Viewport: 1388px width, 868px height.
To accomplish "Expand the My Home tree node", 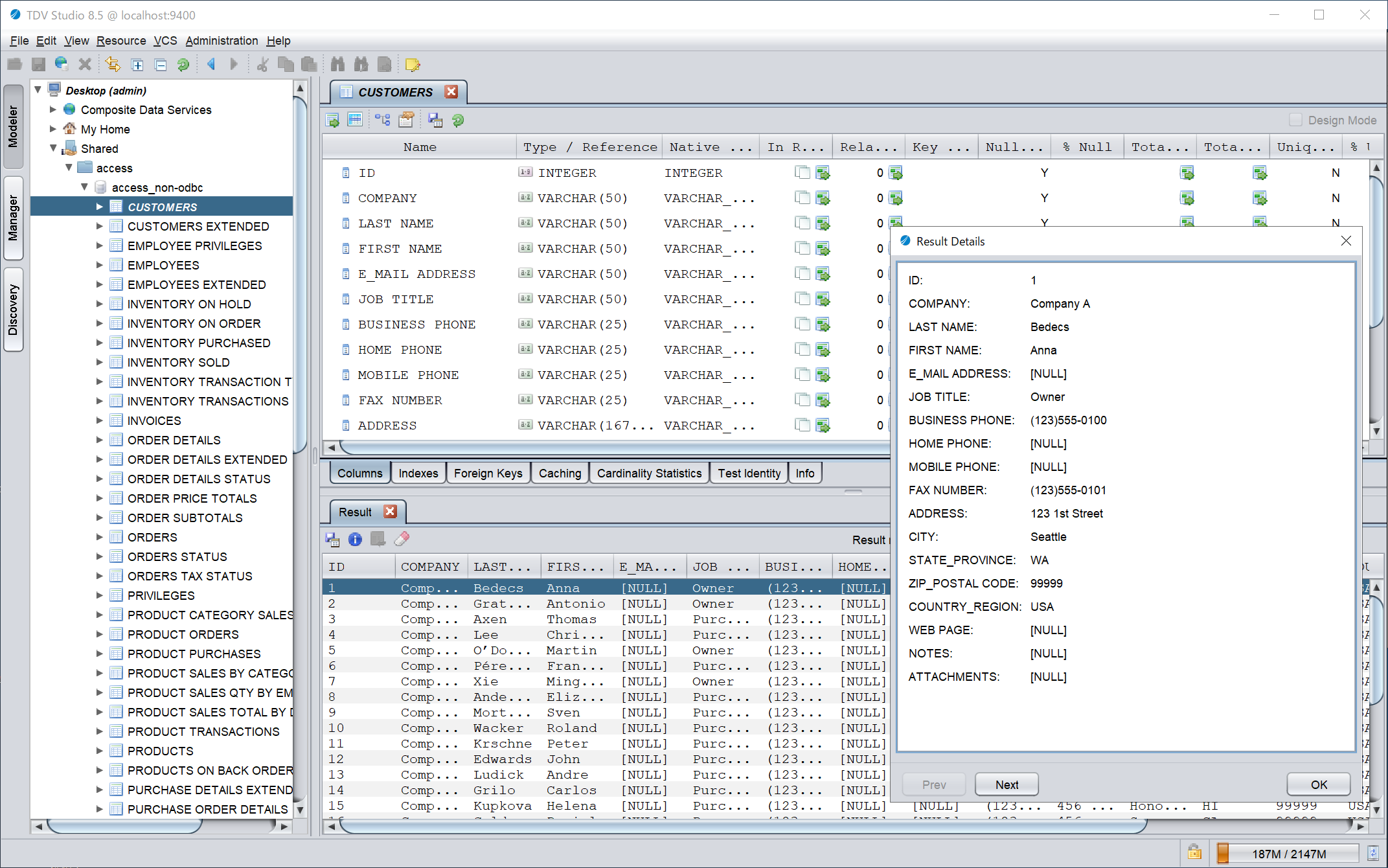I will (53, 129).
